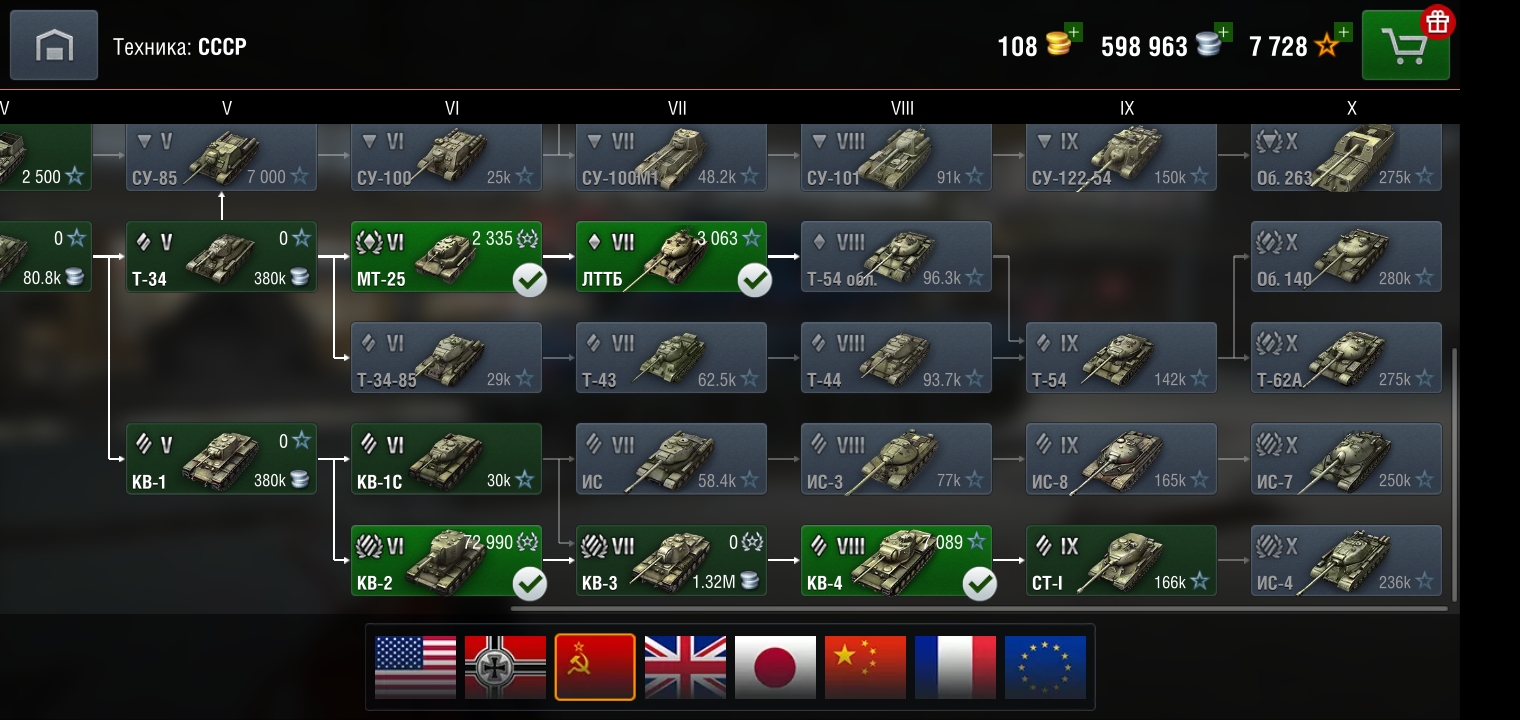The height and width of the screenshot is (720, 1520).
Task: Switch to the China flag nation
Action: click(865, 667)
